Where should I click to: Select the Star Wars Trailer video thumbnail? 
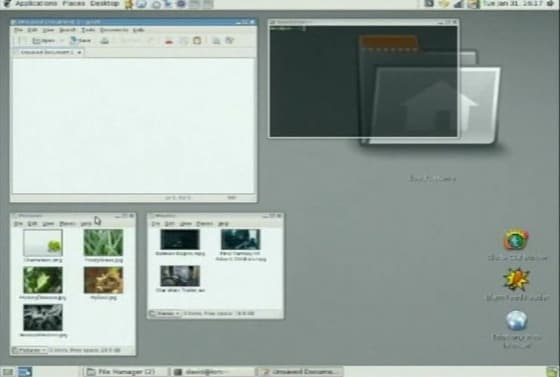pos(180,276)
